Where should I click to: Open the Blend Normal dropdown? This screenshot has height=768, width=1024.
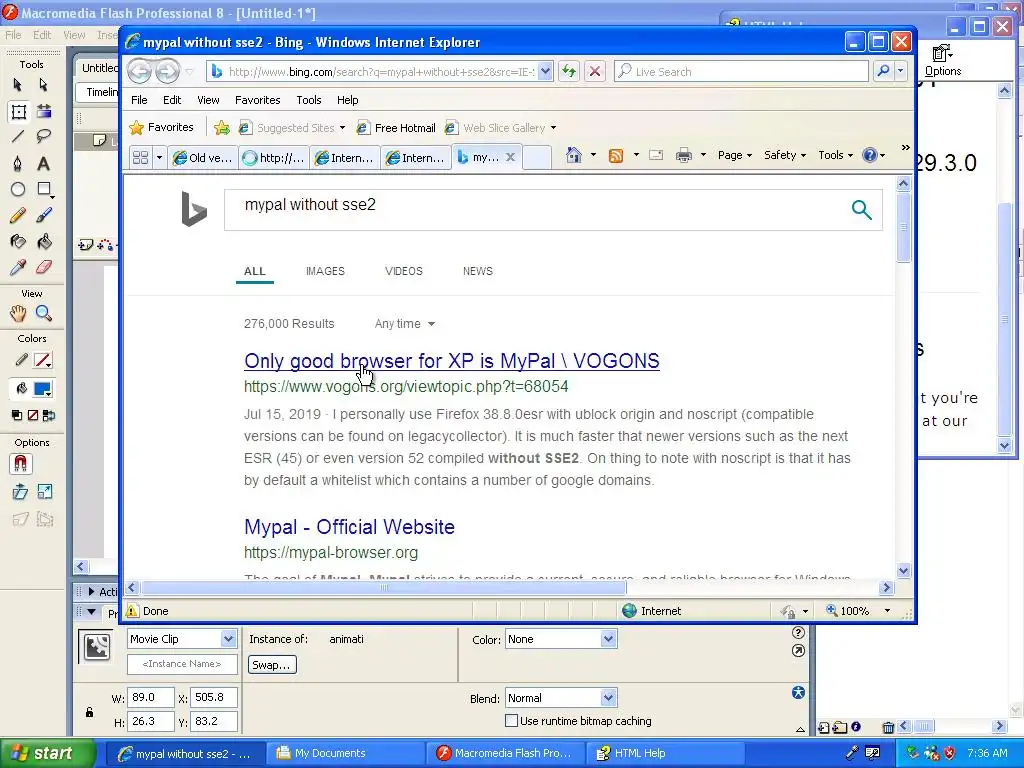coord(608,697)
